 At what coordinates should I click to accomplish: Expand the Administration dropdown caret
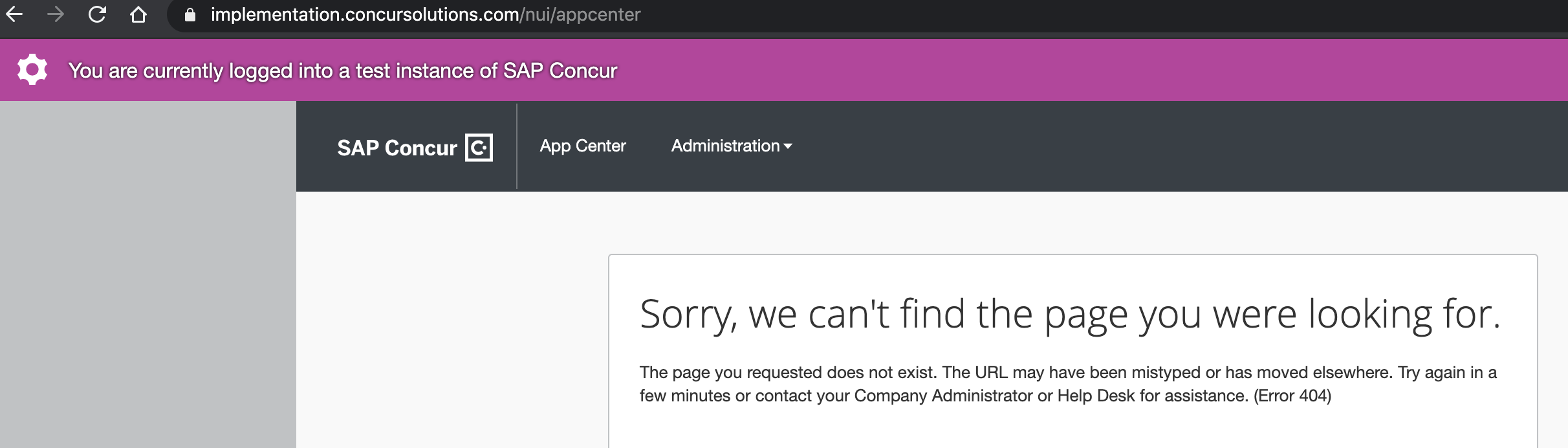[x=788, y=147]
